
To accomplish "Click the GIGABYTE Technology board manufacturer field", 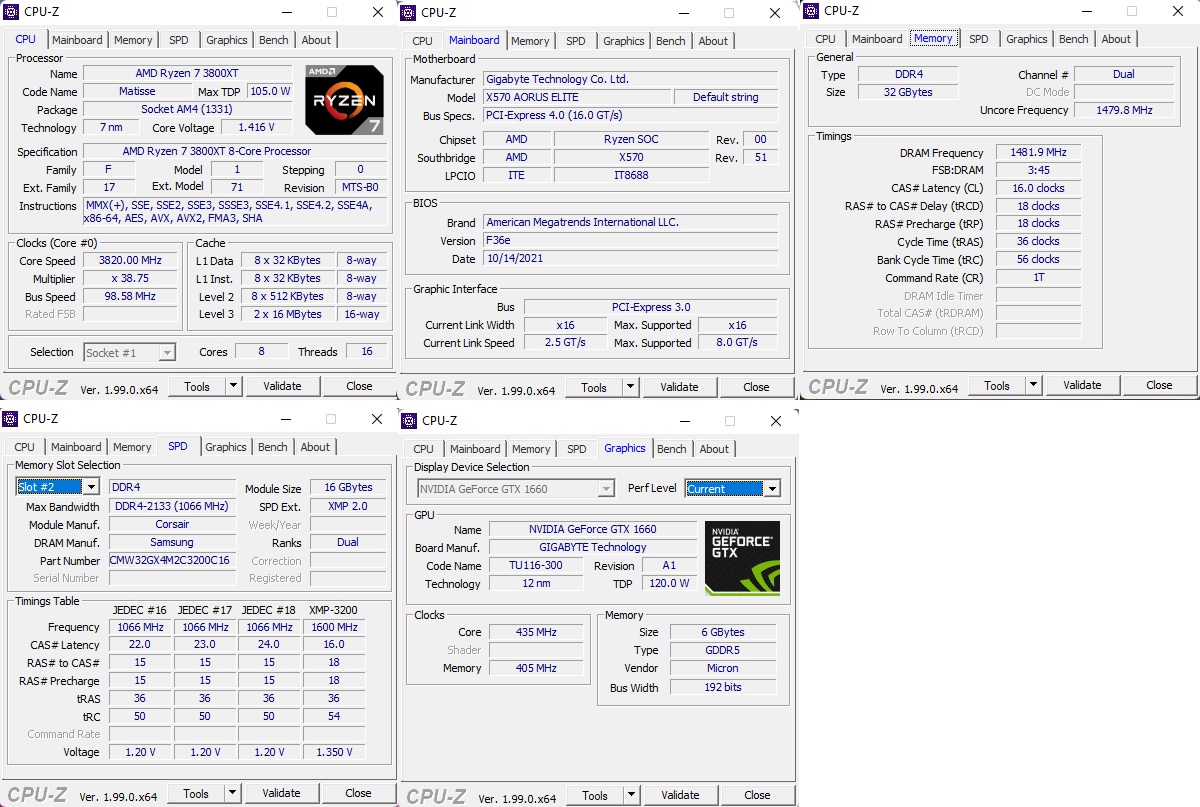I will pos(594,548).
